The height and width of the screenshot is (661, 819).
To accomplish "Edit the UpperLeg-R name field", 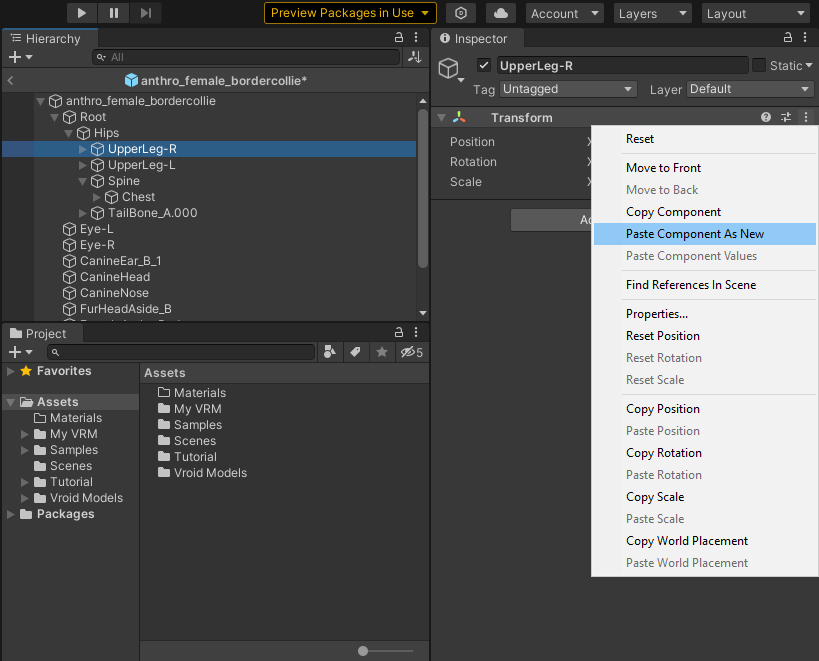I will 623,66.
